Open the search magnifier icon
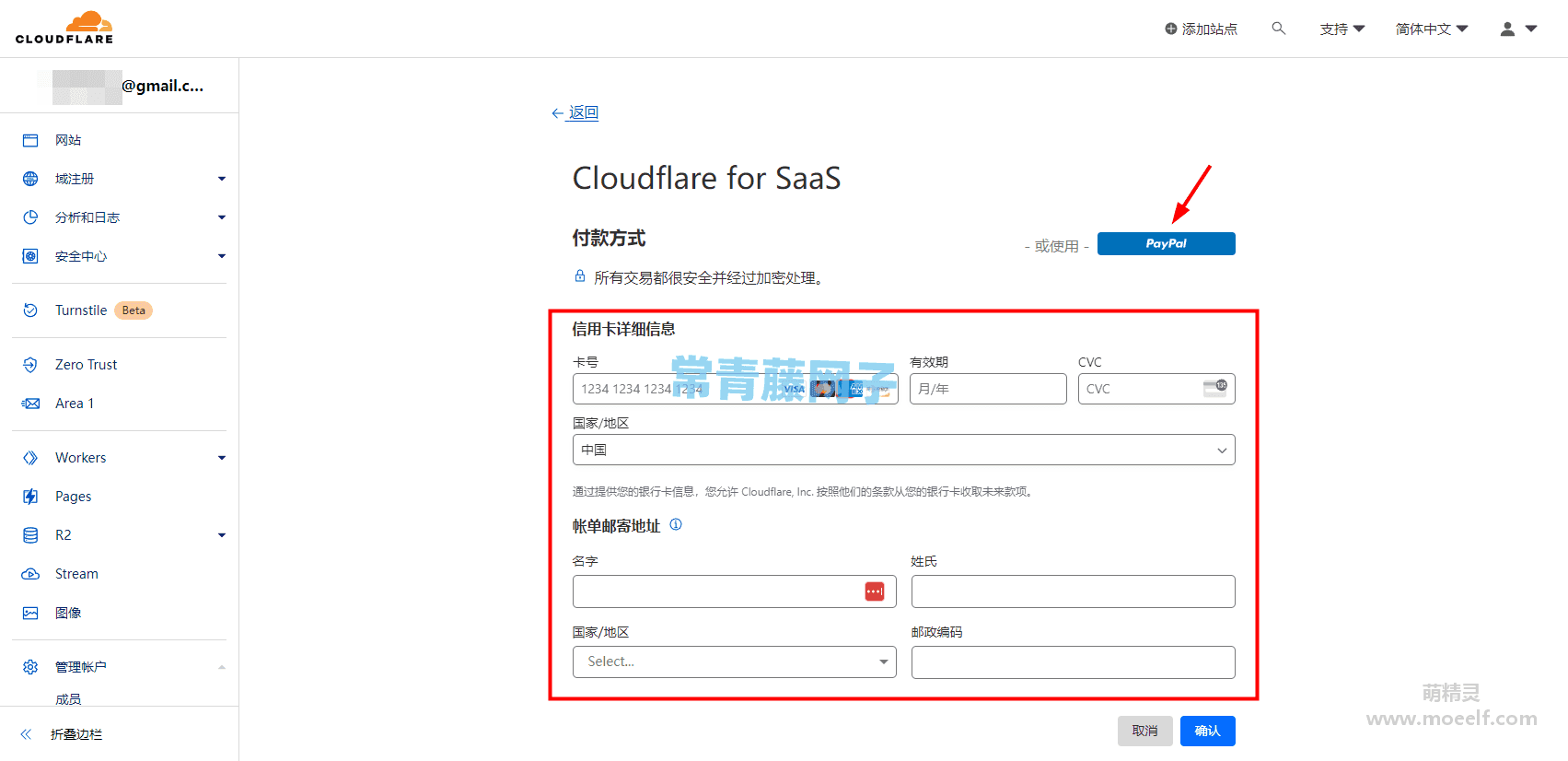 (x=1279, y=29)
